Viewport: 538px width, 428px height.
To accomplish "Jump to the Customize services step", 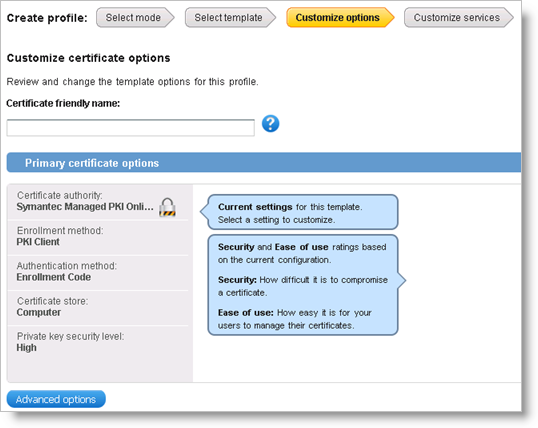I will click(x=459, y=18).
